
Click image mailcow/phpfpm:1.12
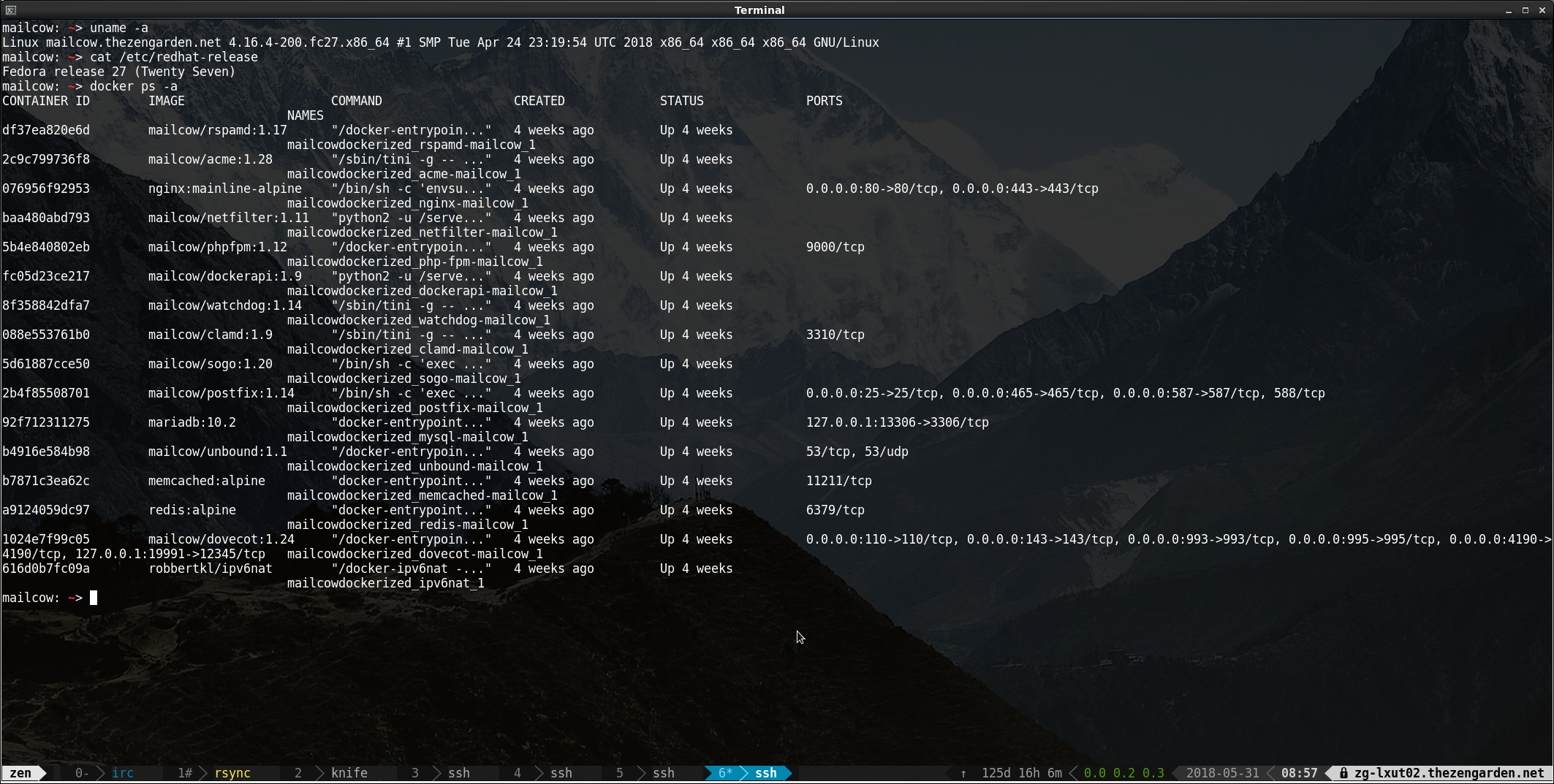(x=218, y=247)
